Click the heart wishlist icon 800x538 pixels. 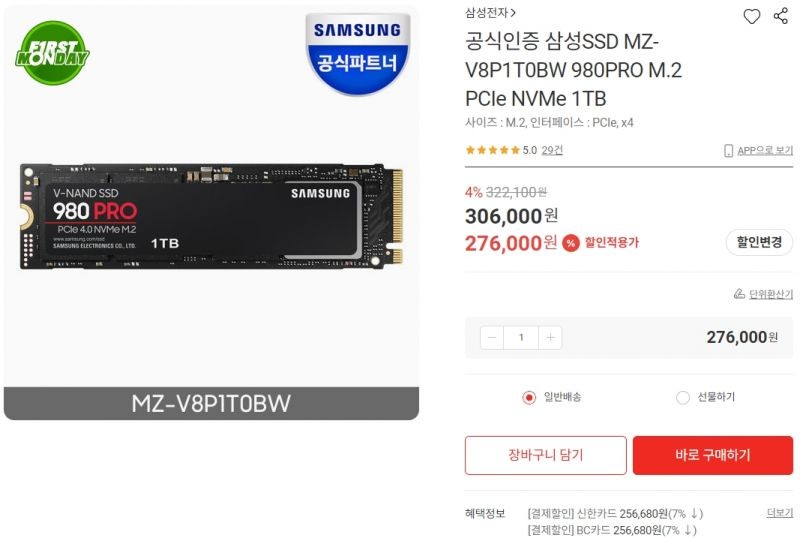click(x=751, y=16)
